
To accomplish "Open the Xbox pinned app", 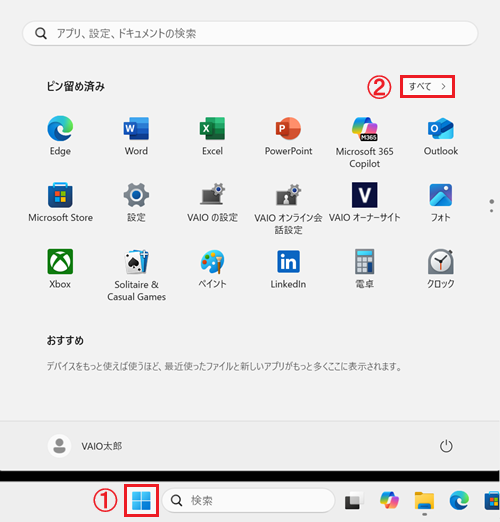I will pyautogui.click(x=60, y=269).
